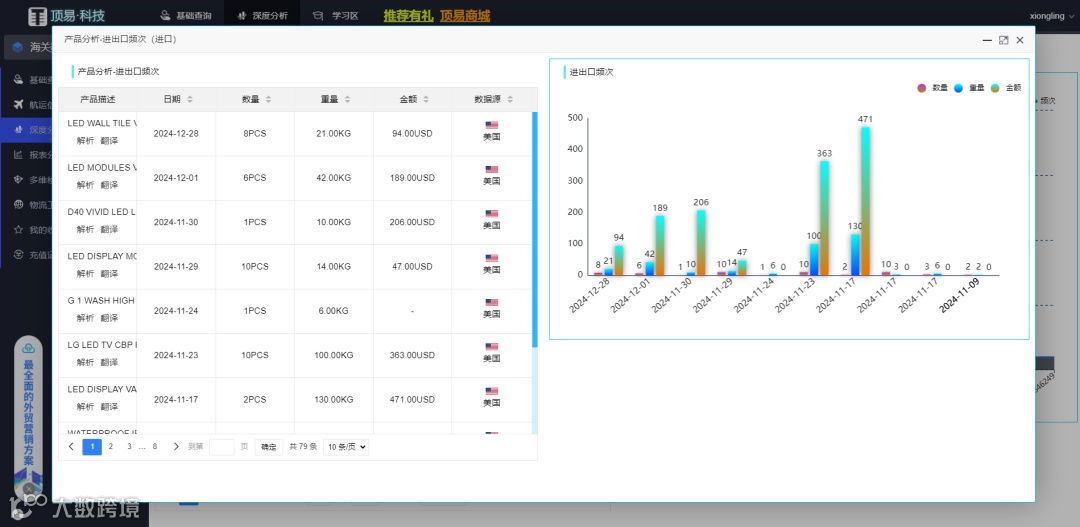
Task: Click 解析 under LED DISPLAY VA row
Action: pyautogui.click(x=85, y=406)
